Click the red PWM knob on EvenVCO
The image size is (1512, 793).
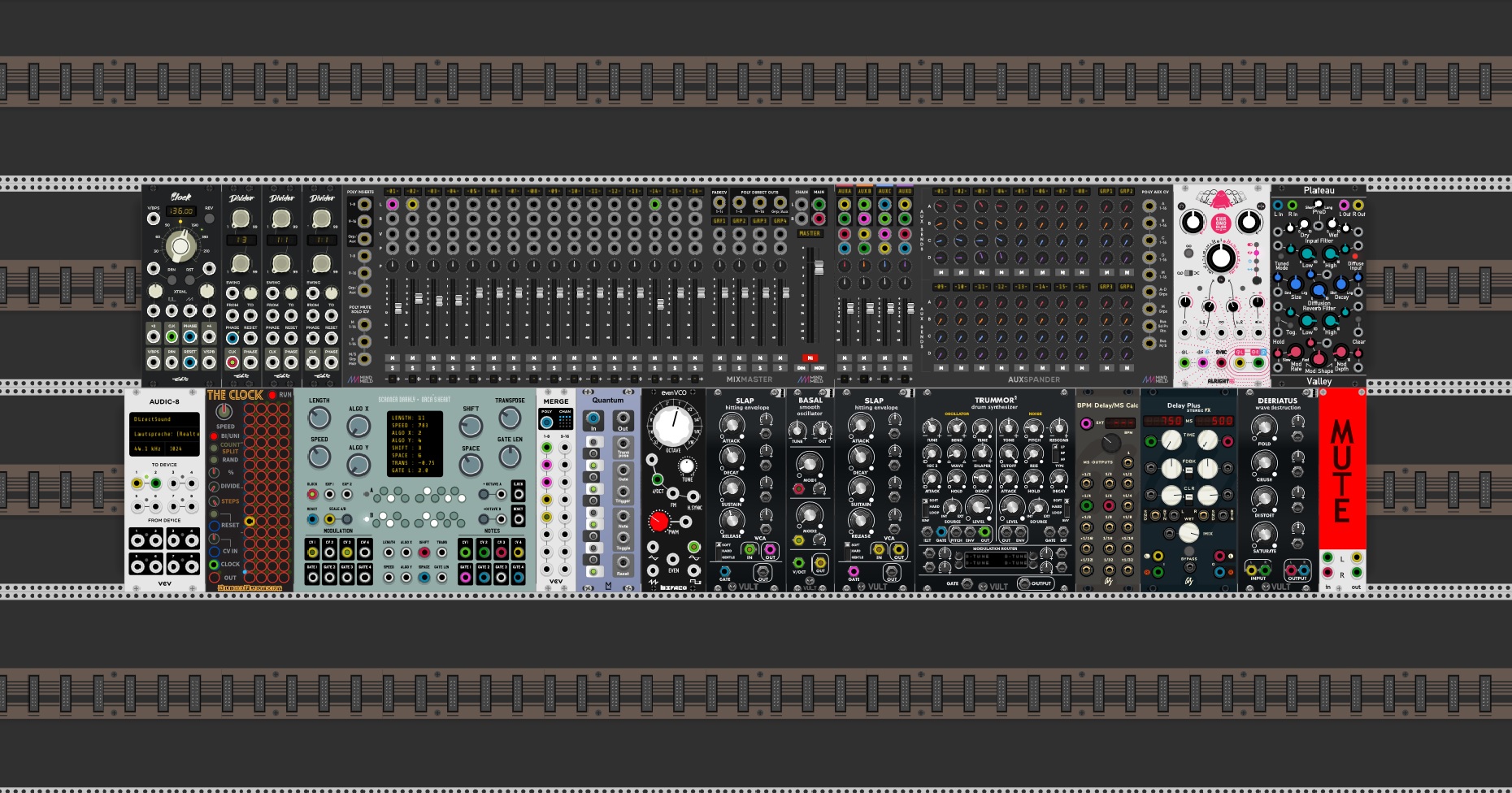pyautogui.click(x=658, y=522)
